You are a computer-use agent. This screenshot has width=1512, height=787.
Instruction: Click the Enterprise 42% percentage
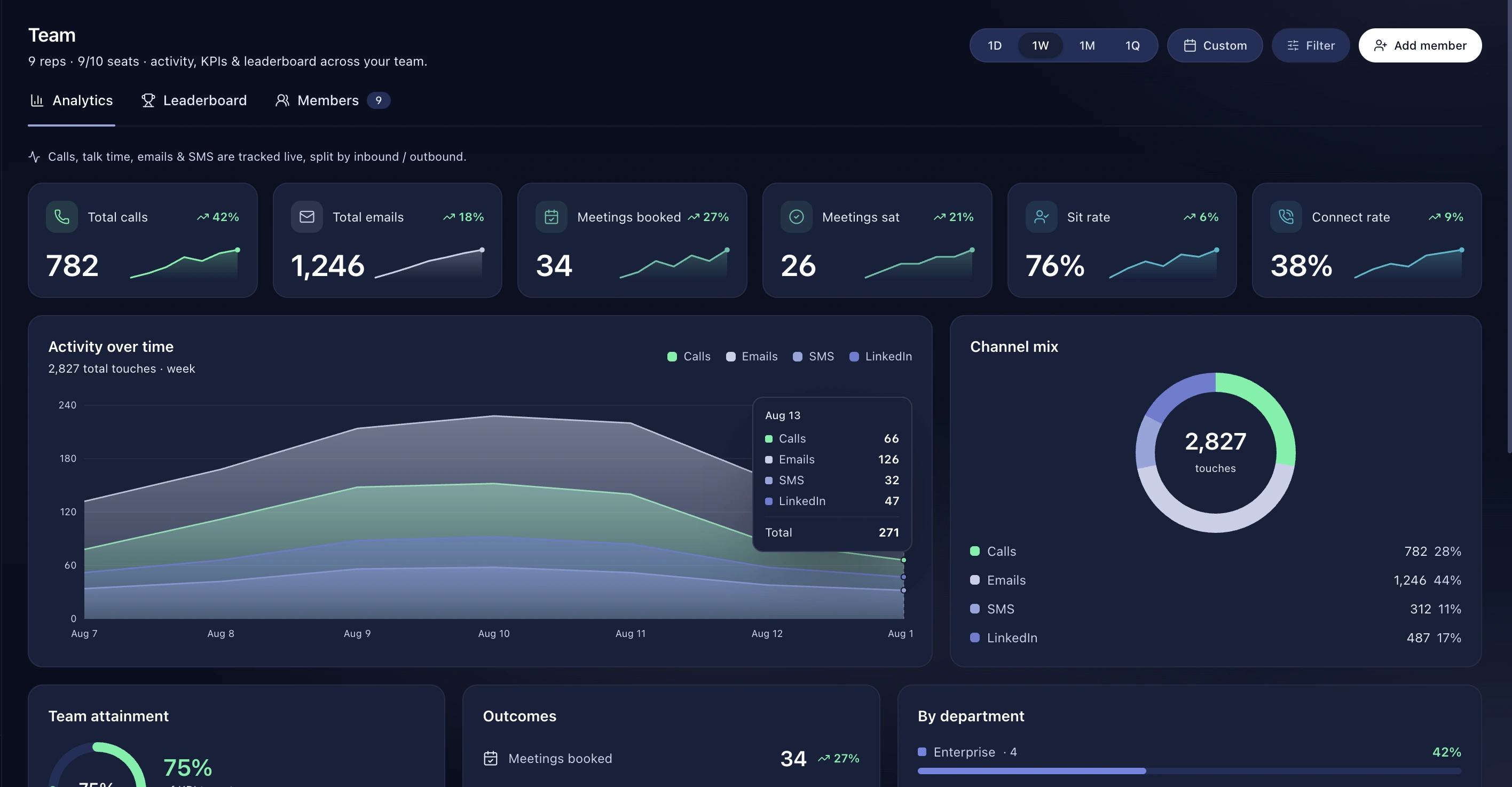1446,752
